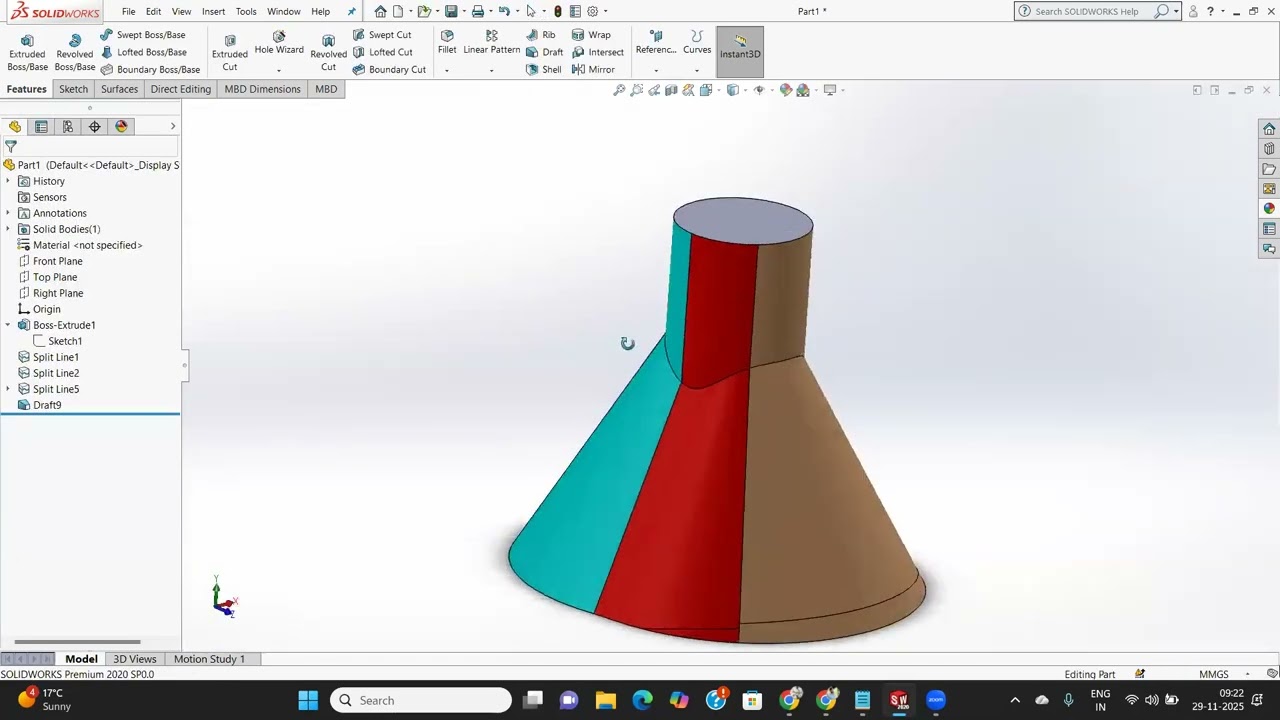1280x720 pixels.
Task: Select the Extruded Cut tool
Action: click(230, 52)
